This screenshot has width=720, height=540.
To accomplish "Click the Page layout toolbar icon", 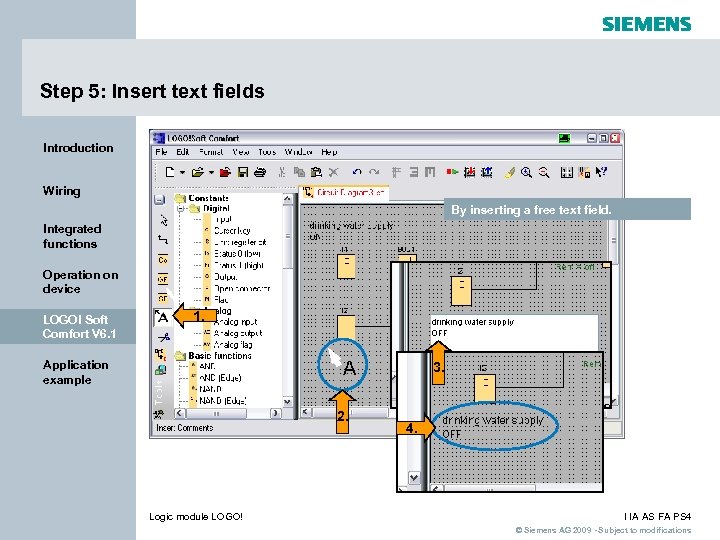I will point(567,173).
